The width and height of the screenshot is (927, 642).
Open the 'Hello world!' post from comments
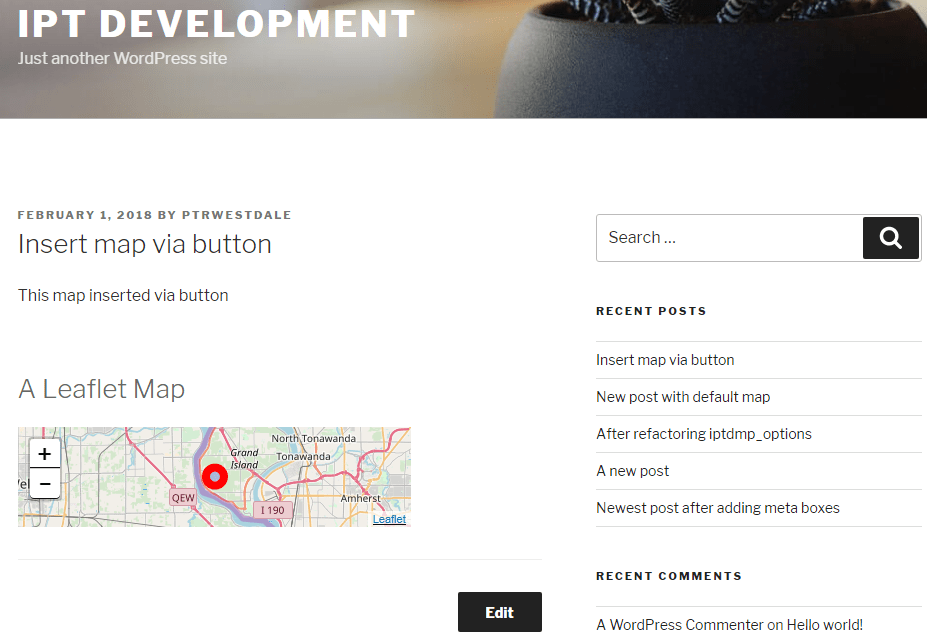pyautogui.click(x=823, y=624)
